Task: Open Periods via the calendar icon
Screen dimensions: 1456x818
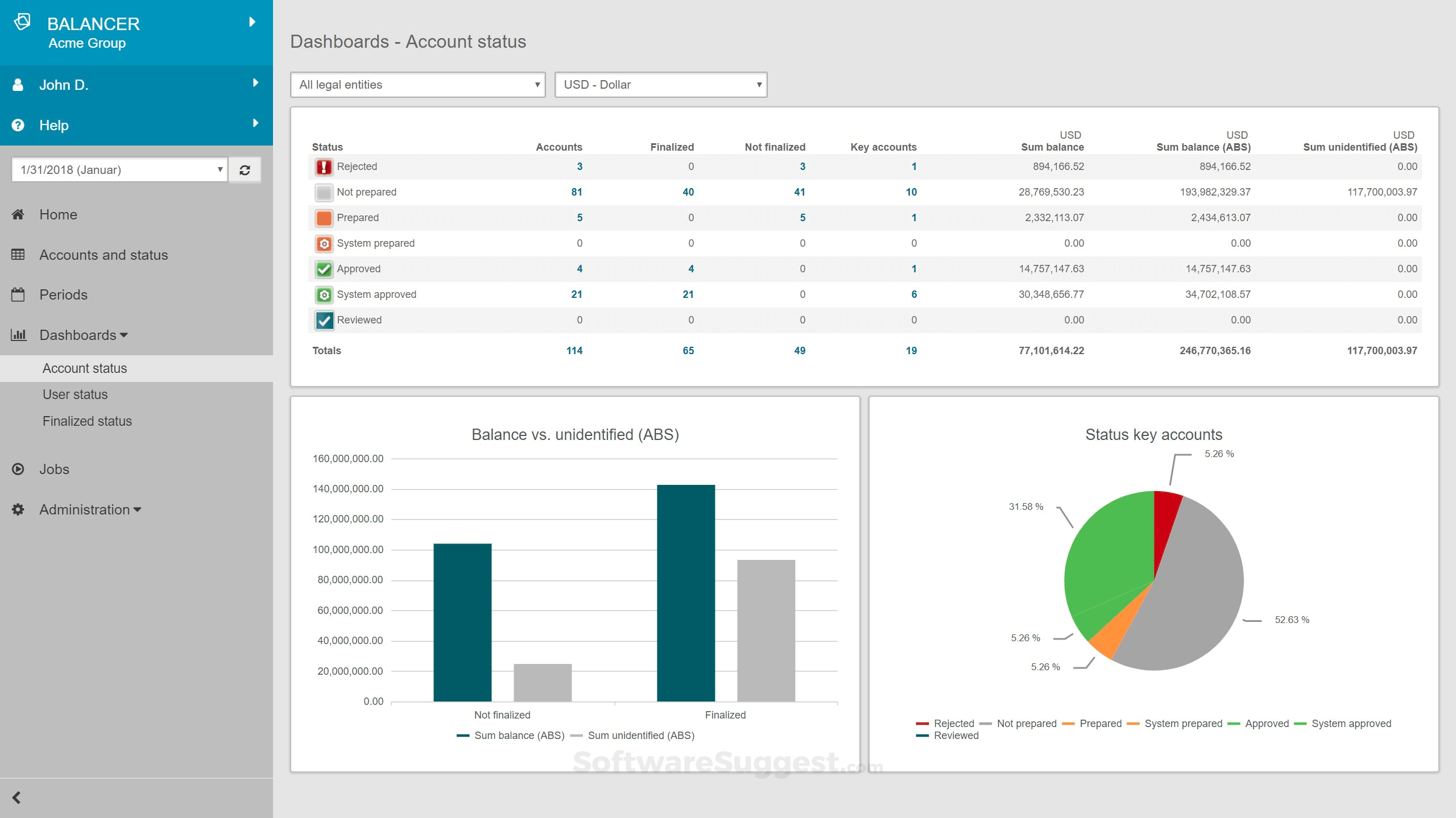Action: (x=19, y=294)
